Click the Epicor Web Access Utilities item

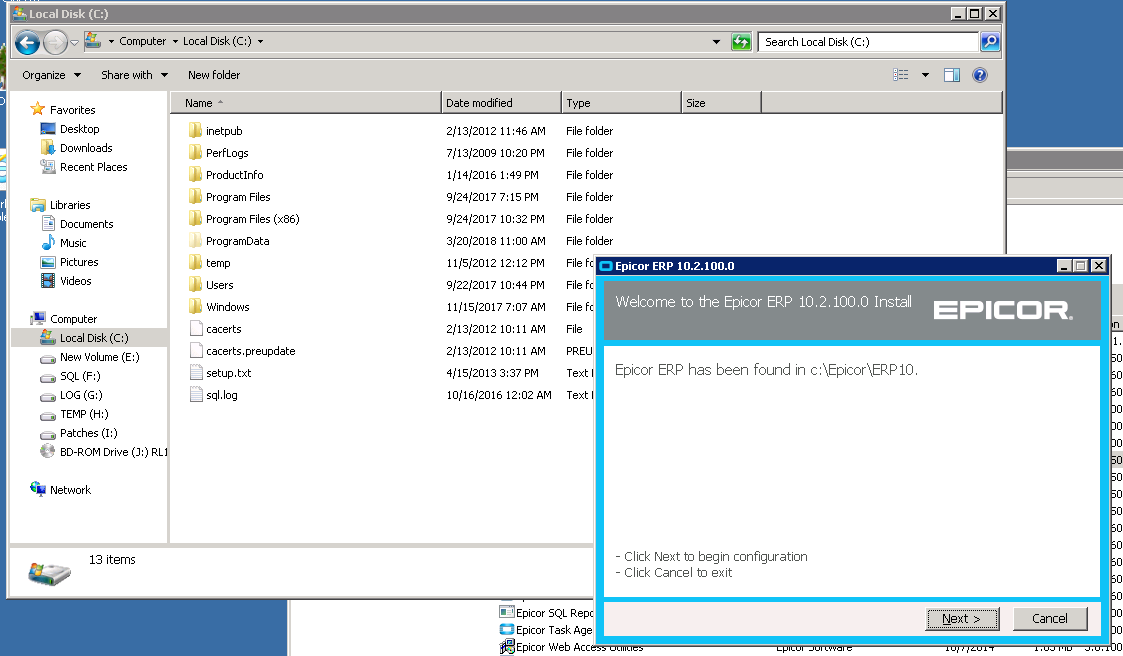(x=572, y=647)
